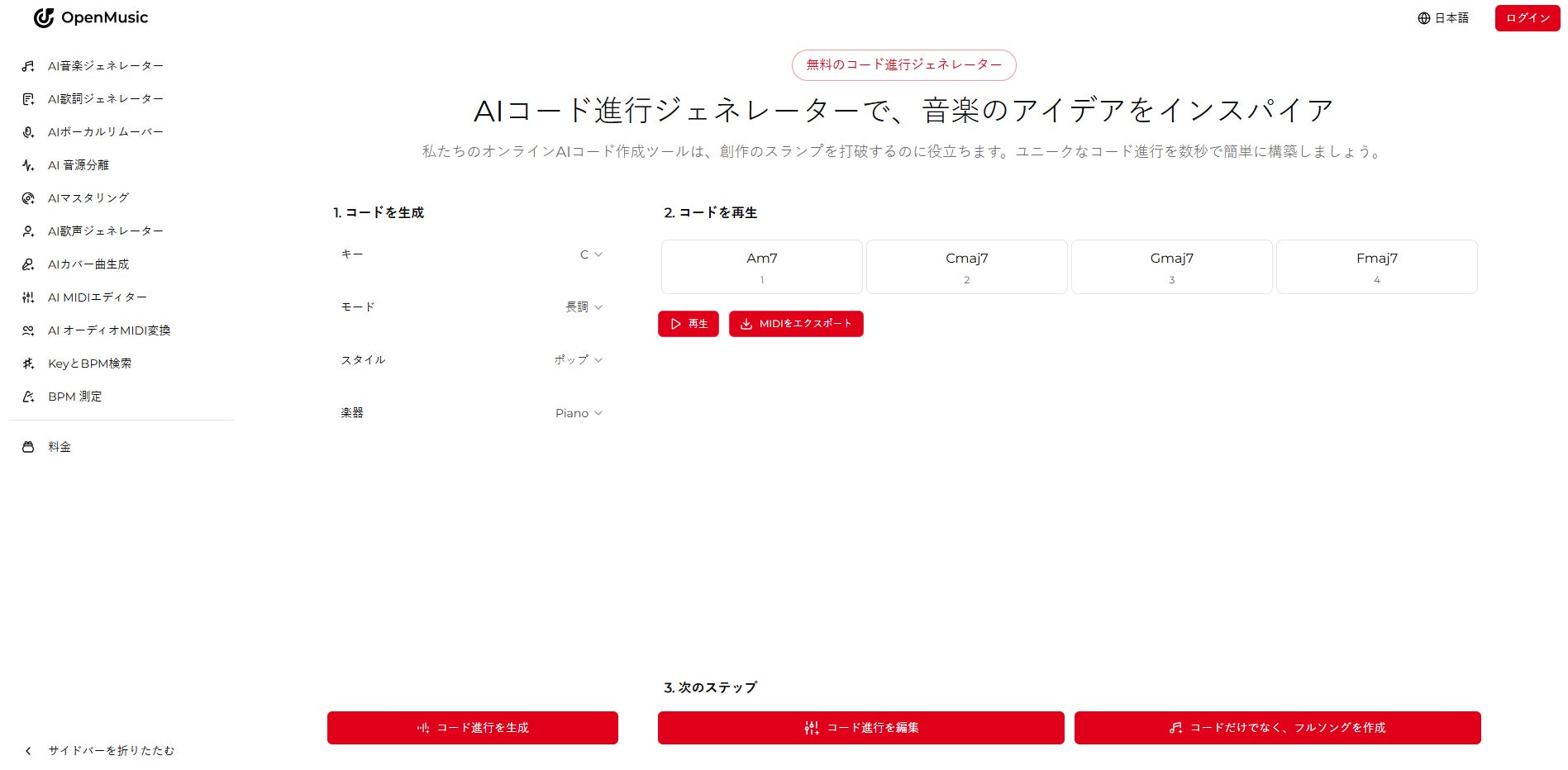The image size is (1568, 770).
Task: Click the AI MIDIエディター sliders icon
Action: pos(28,297)
